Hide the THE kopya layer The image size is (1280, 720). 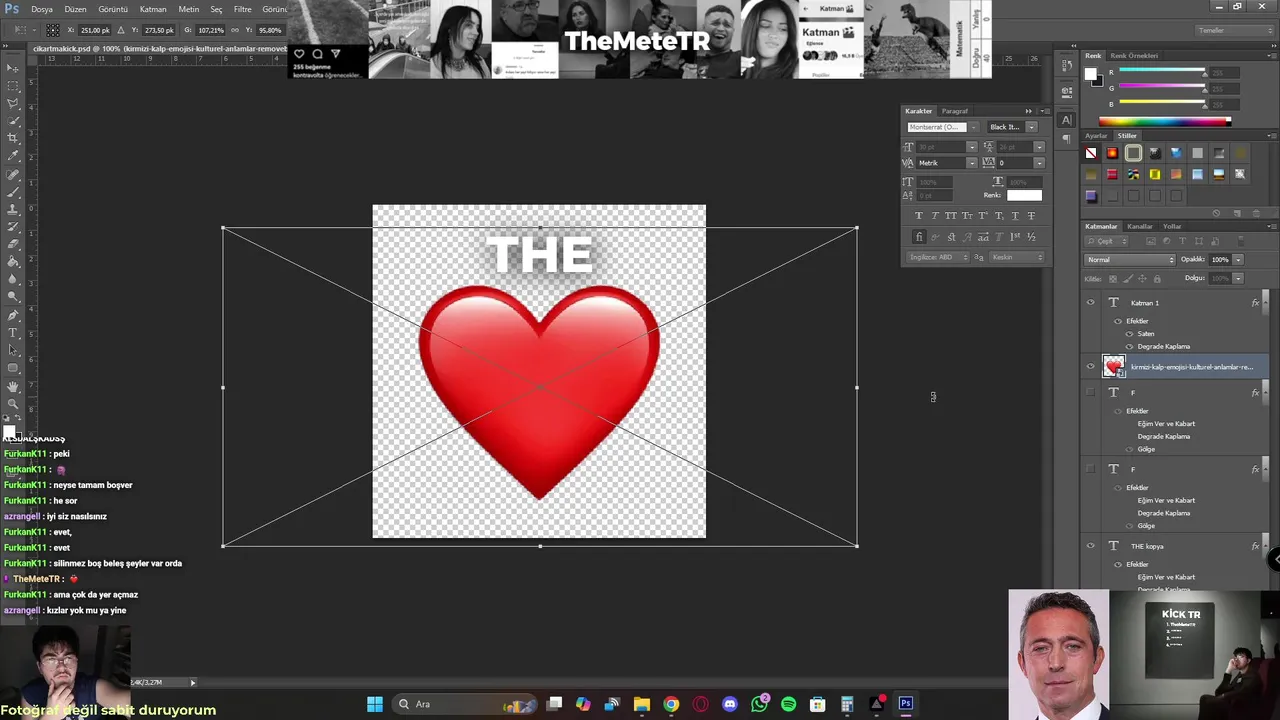(x=1091, y=546)
